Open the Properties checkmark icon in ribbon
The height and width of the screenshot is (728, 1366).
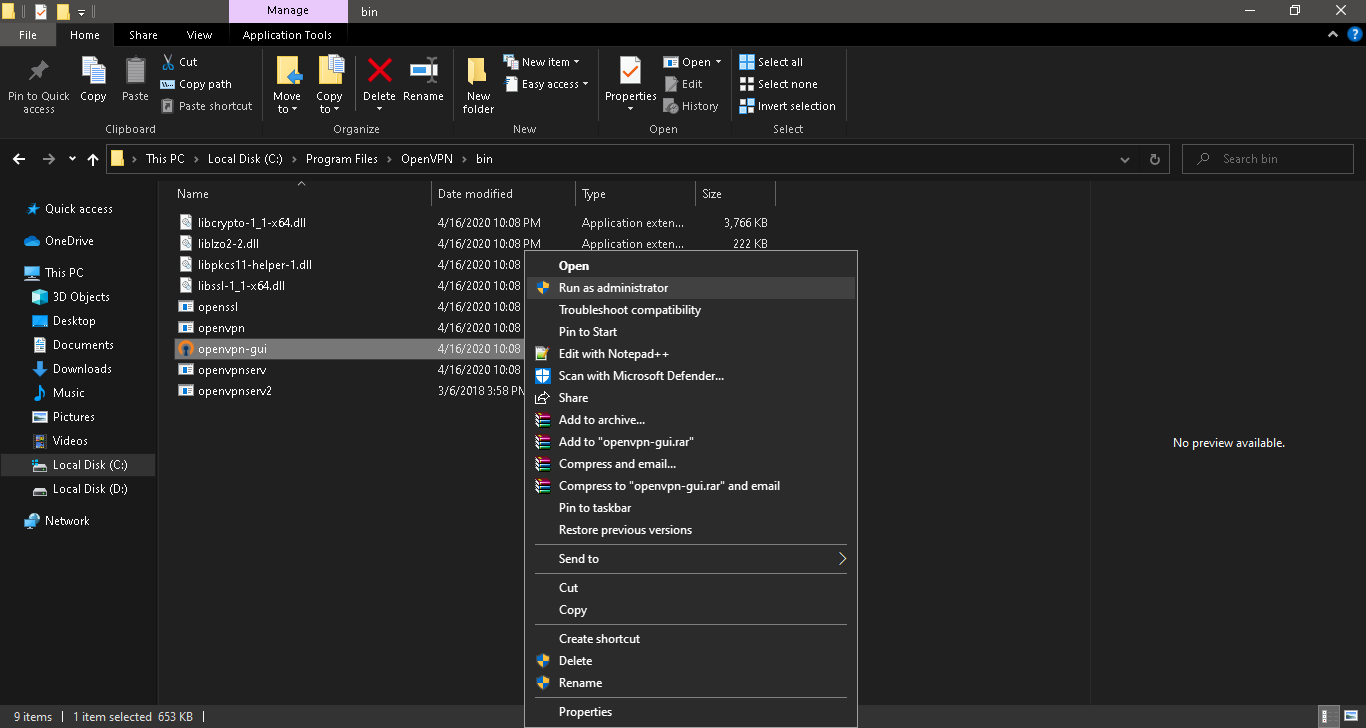(x=630, y=71)
